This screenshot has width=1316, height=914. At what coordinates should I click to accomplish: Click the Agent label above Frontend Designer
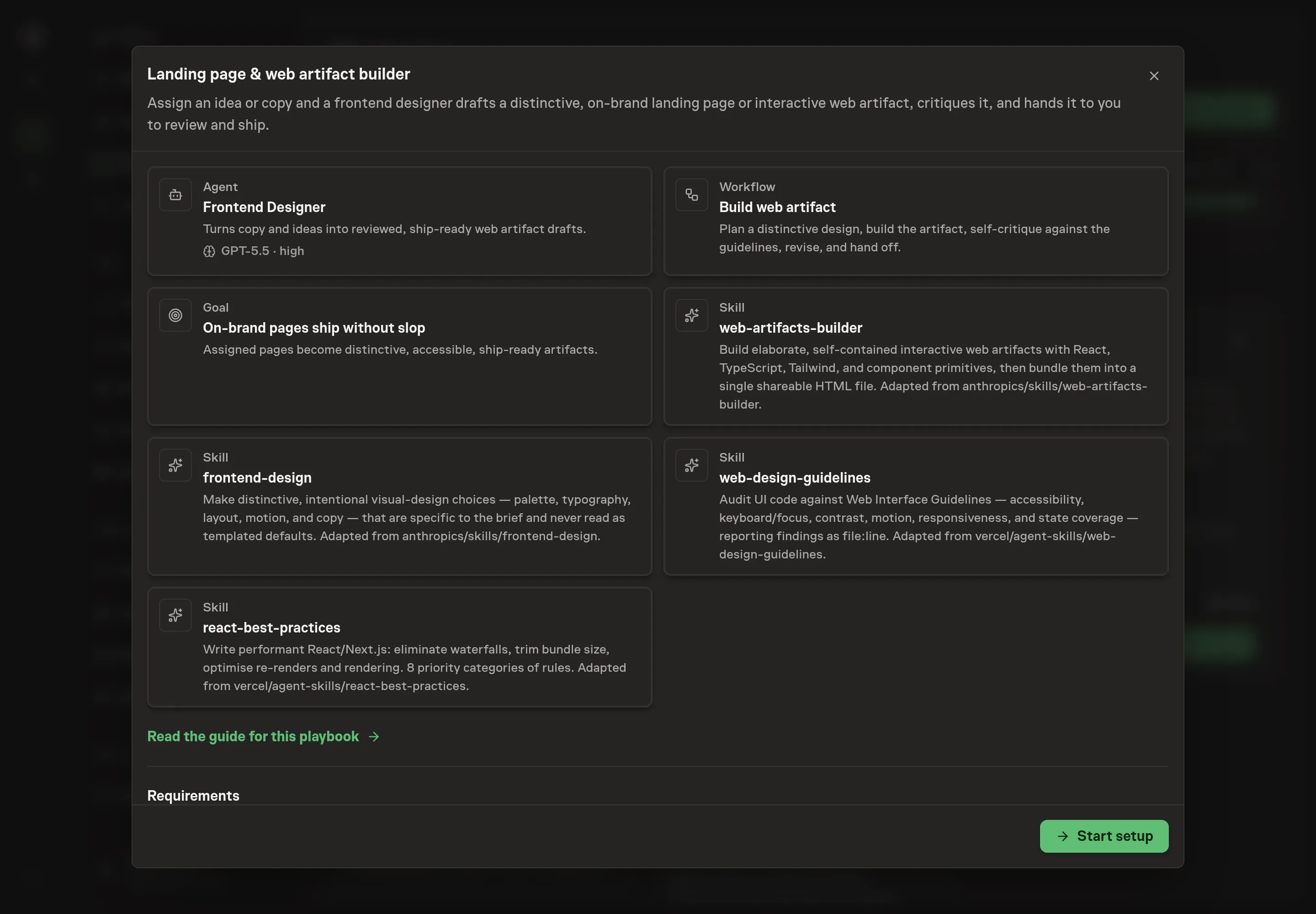(220, 187)
